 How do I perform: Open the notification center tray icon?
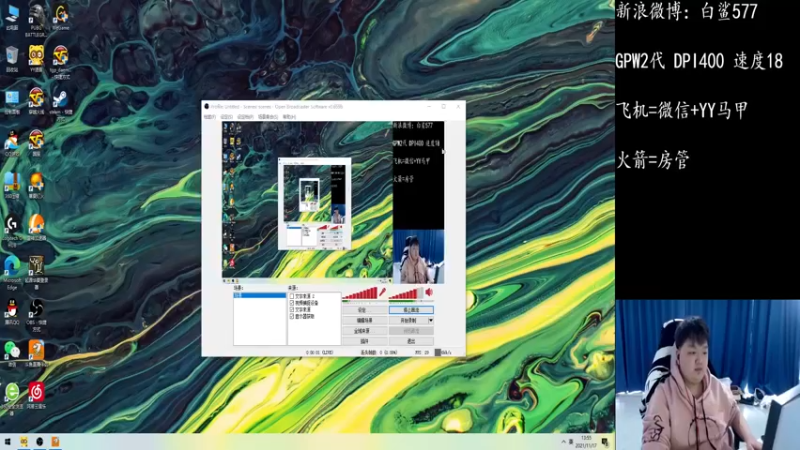pyautogui.click(x=605, y=442)
